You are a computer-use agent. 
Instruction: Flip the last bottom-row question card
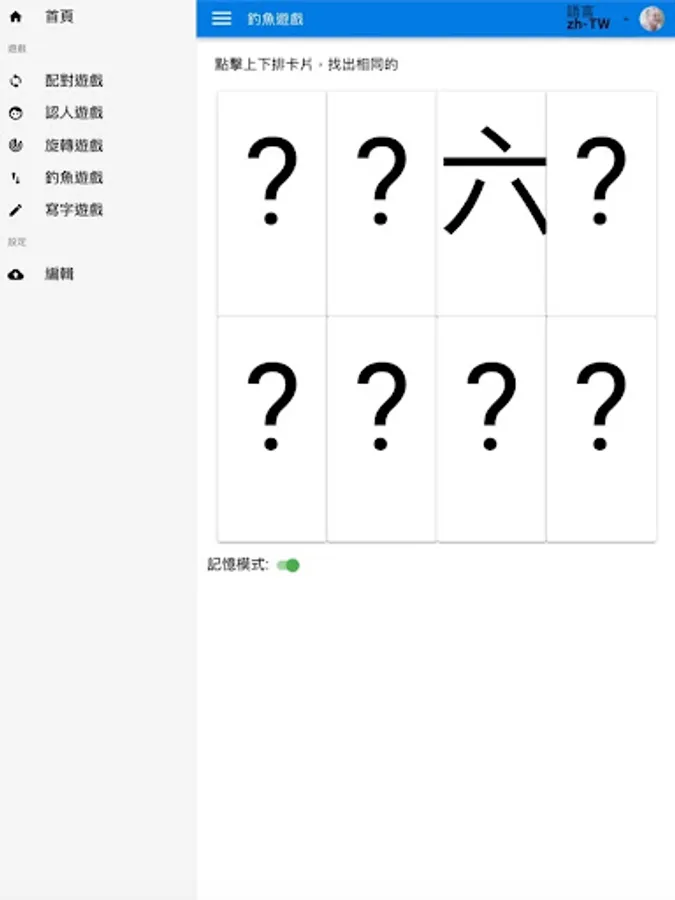(601, 429)
